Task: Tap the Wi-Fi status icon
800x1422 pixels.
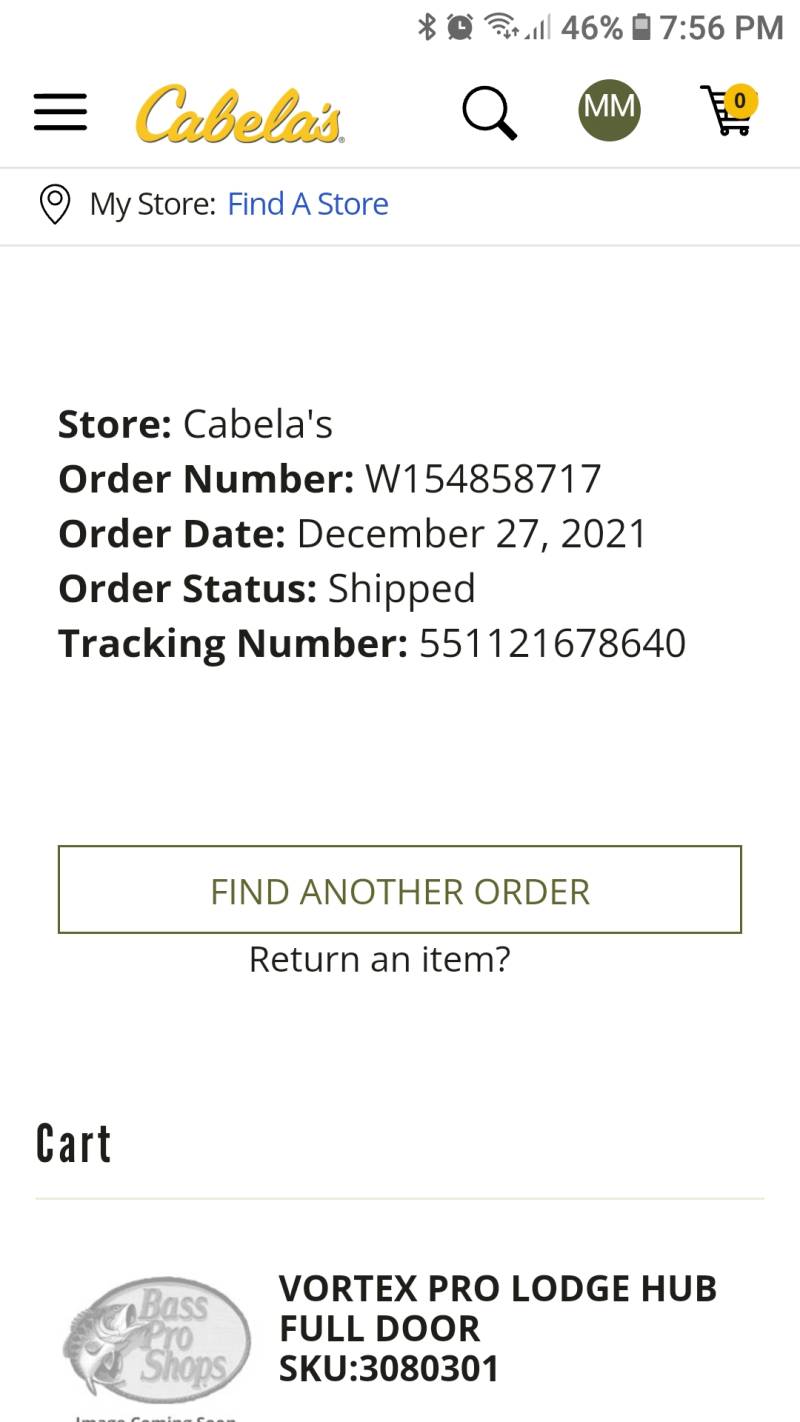Action: (x=503, y=27)
